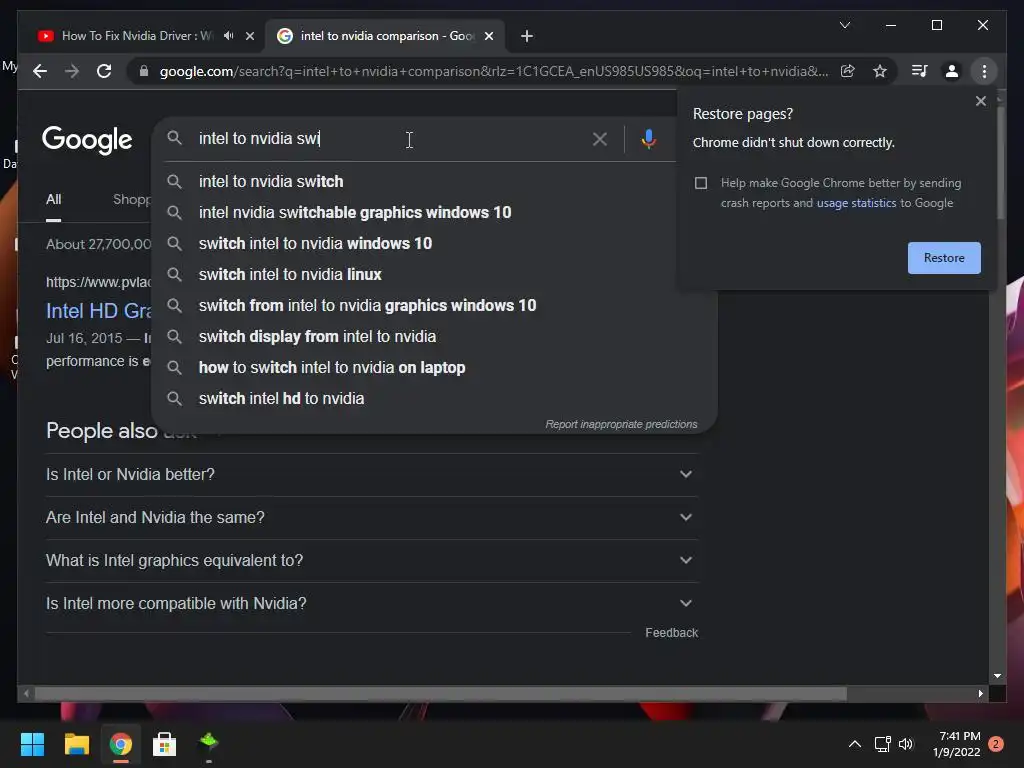The width and height of the screenshot is (1024, 768).
Task: Share this page using address bar icon
Action: tap(848, 71)
